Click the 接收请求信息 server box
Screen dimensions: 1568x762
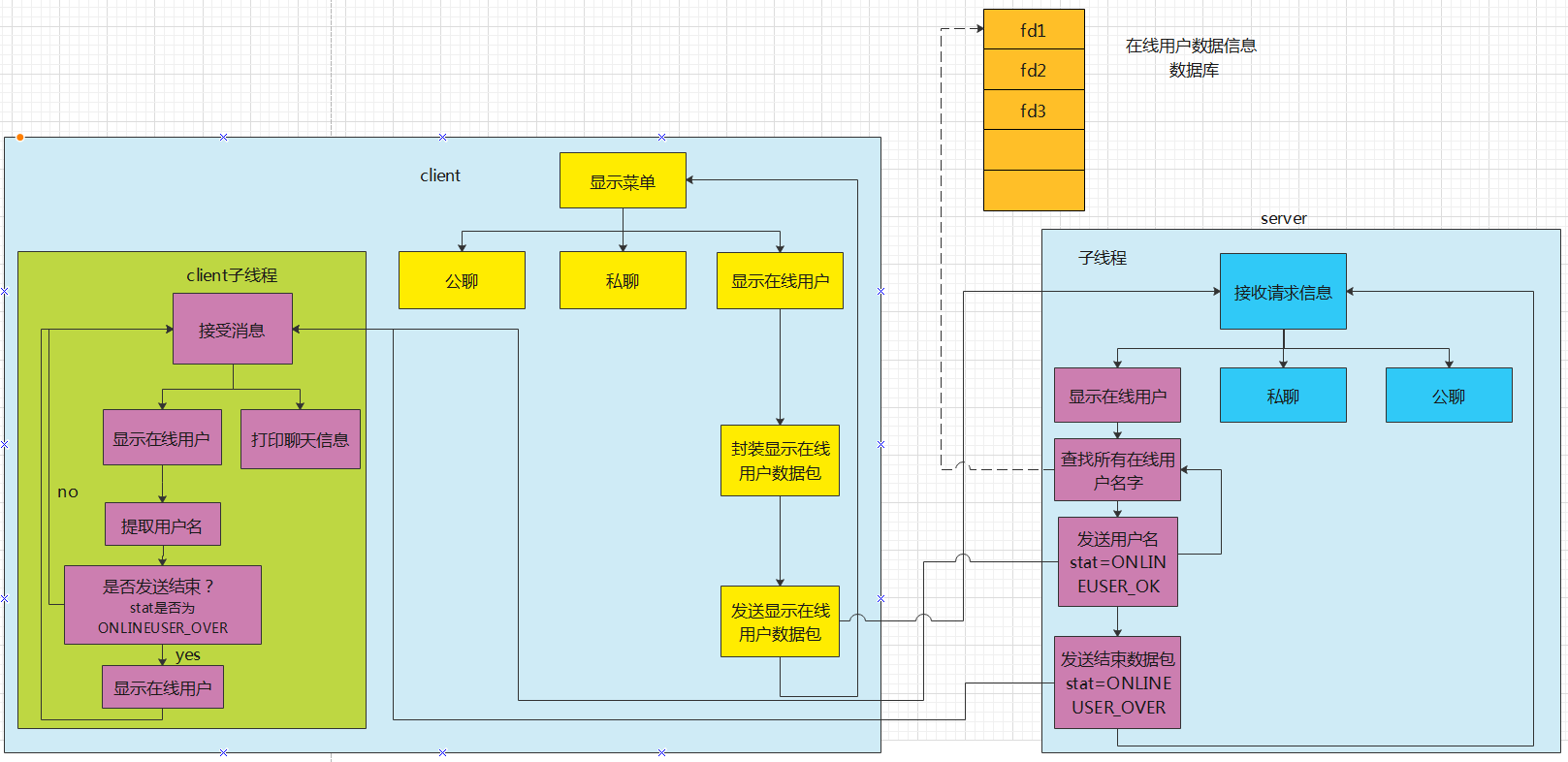click(1283, 292)
